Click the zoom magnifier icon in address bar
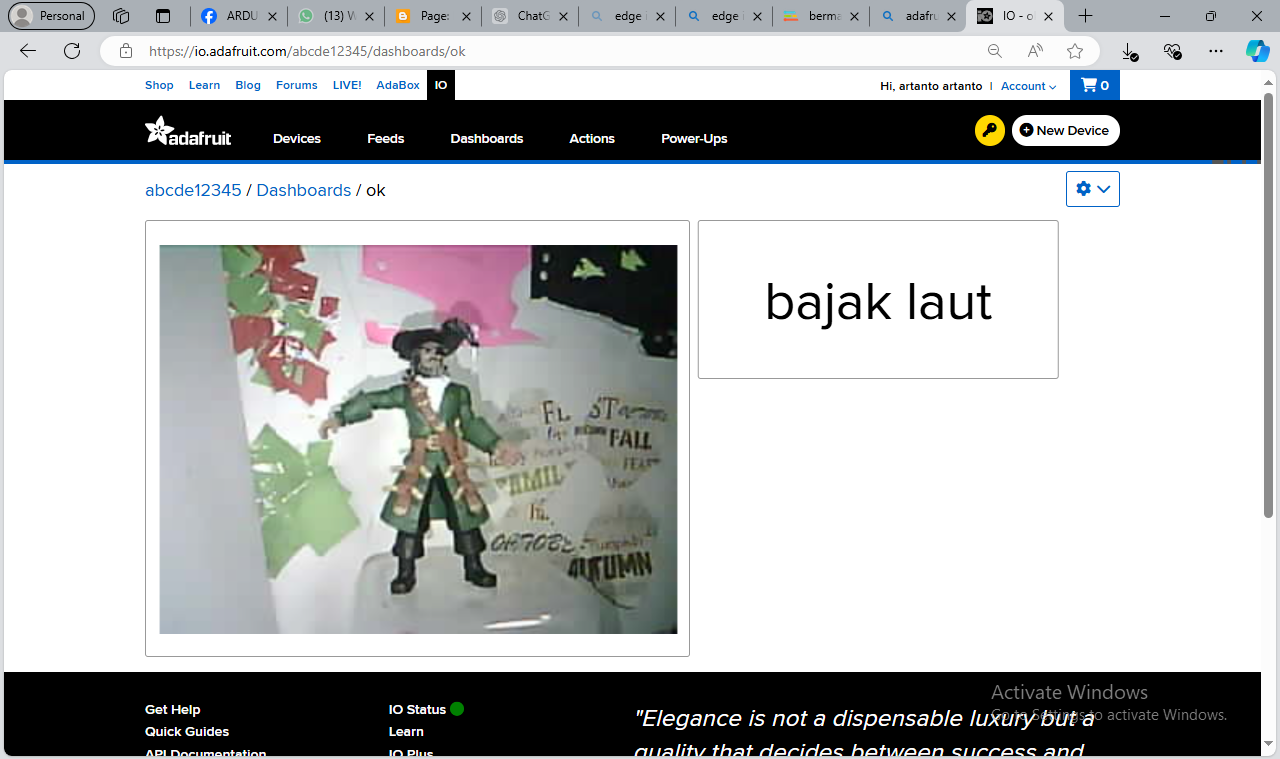The image size is (1280, 759). [994, 51]
